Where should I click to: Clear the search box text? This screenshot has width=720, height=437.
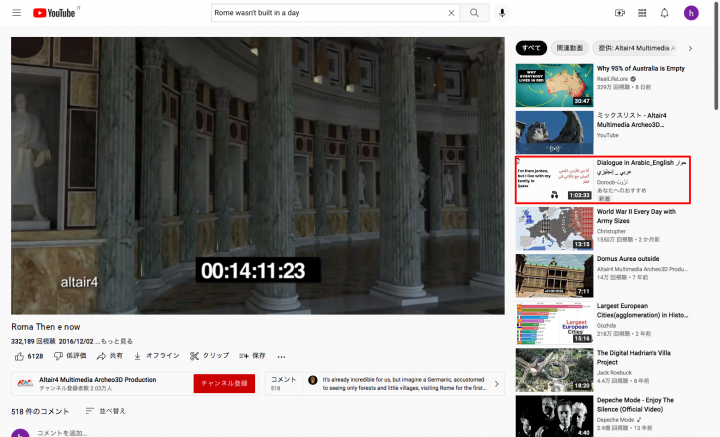(x=451, y=13)
